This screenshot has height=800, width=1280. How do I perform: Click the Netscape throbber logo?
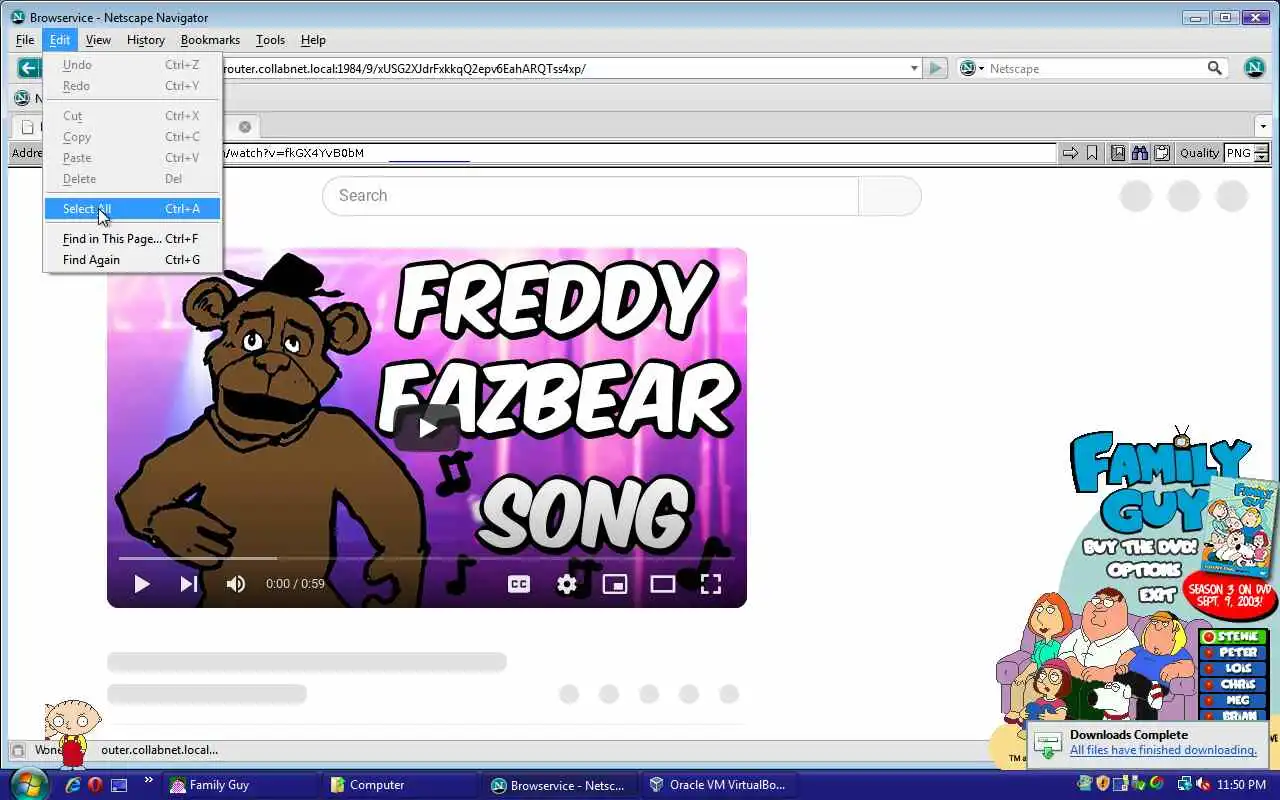point(1254,68)
